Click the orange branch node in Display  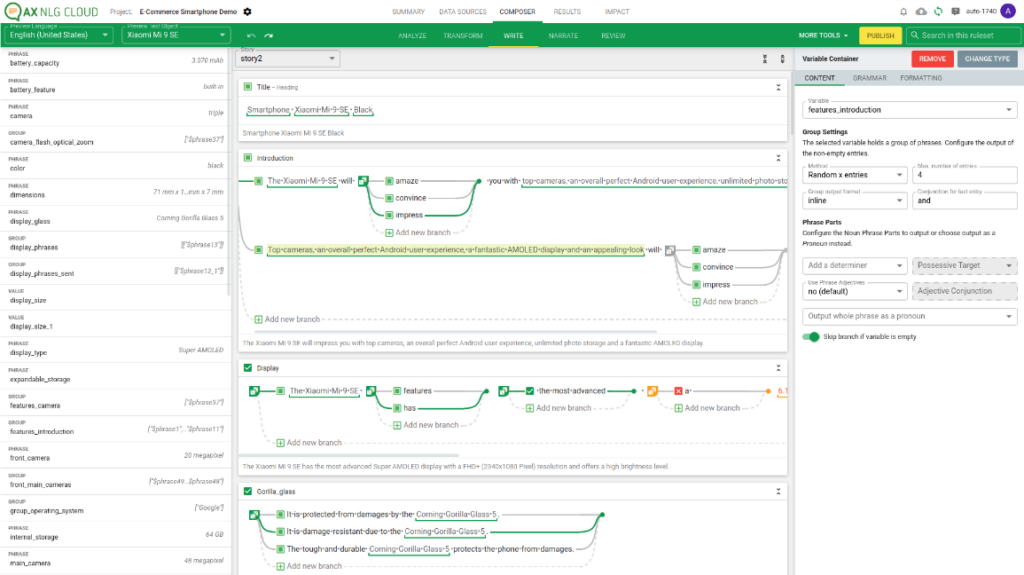(652, 391)
